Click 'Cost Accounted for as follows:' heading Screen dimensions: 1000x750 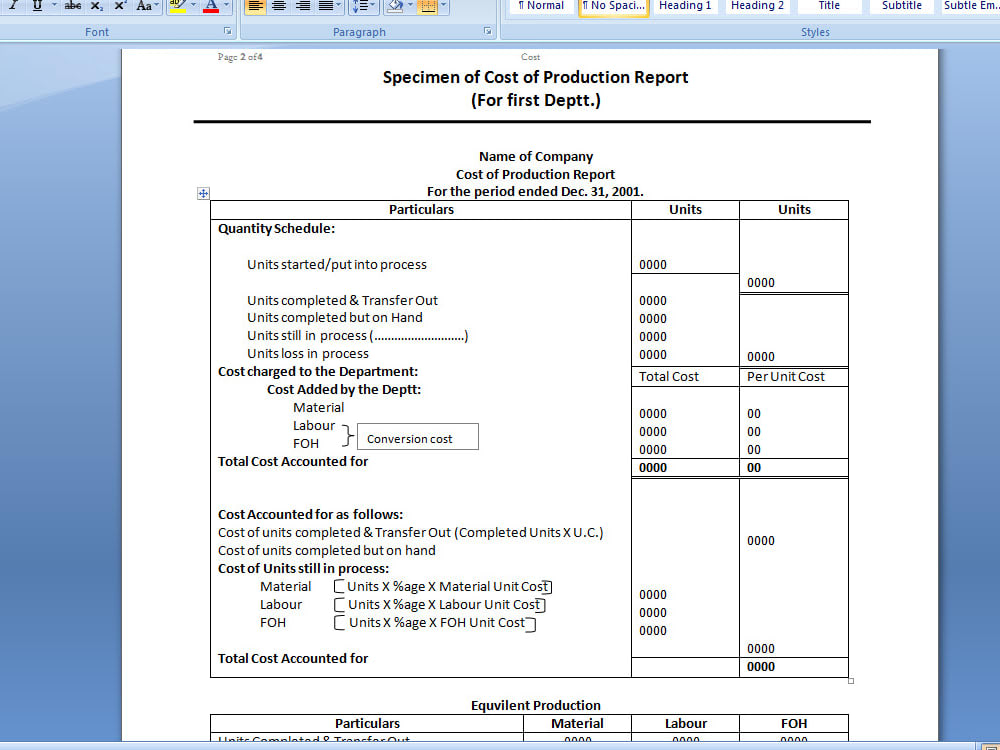click(x=311, y=515)
